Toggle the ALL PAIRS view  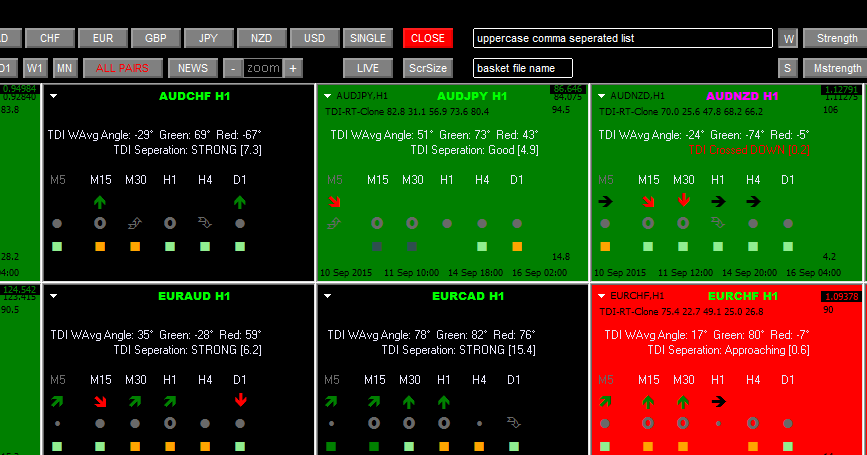point(122,68)
